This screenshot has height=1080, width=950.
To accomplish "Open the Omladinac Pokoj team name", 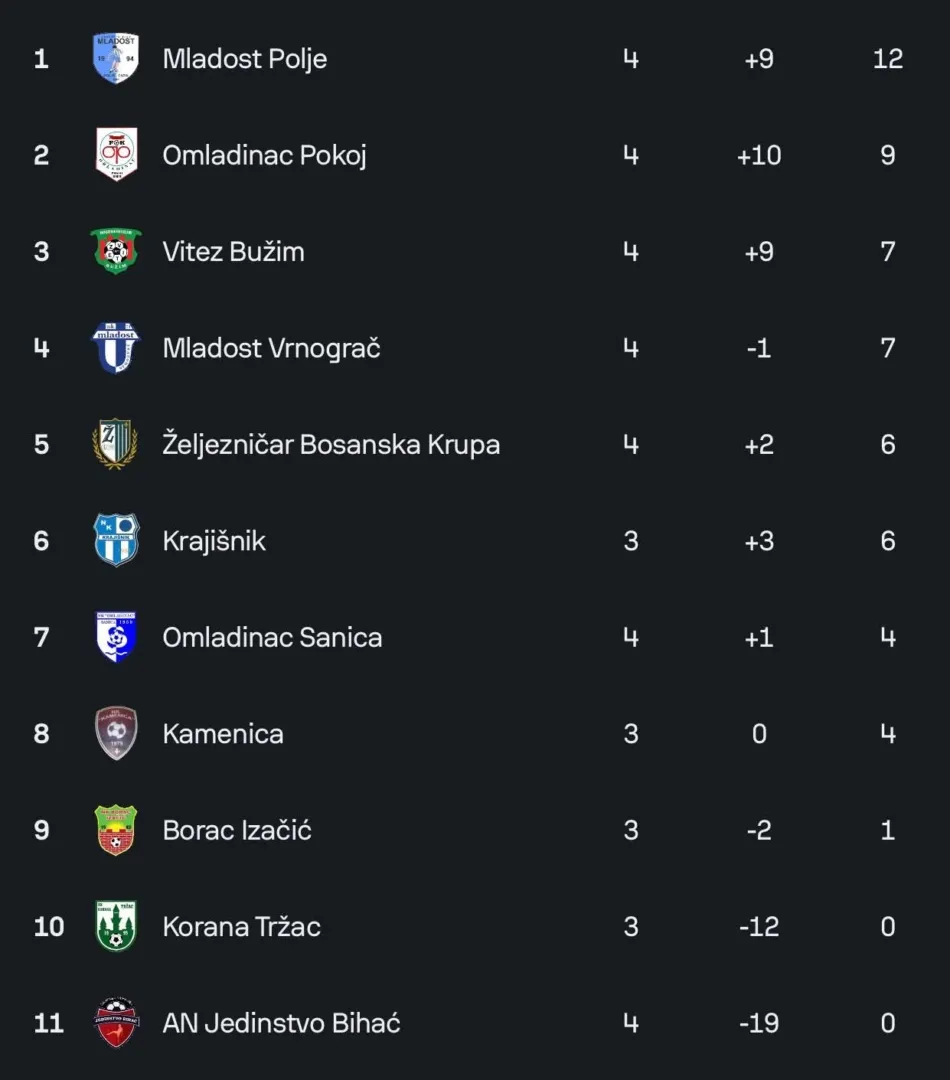I will pos(265,156).
